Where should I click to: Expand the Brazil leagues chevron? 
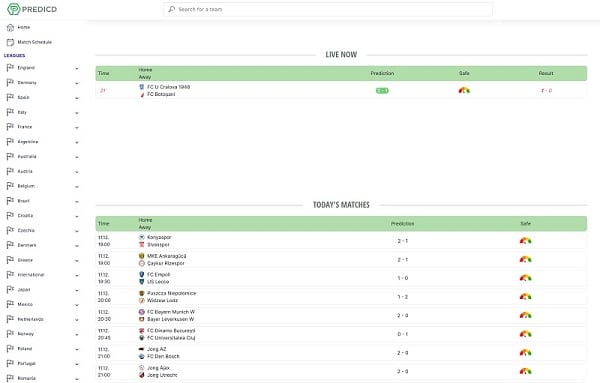[77, 202]
